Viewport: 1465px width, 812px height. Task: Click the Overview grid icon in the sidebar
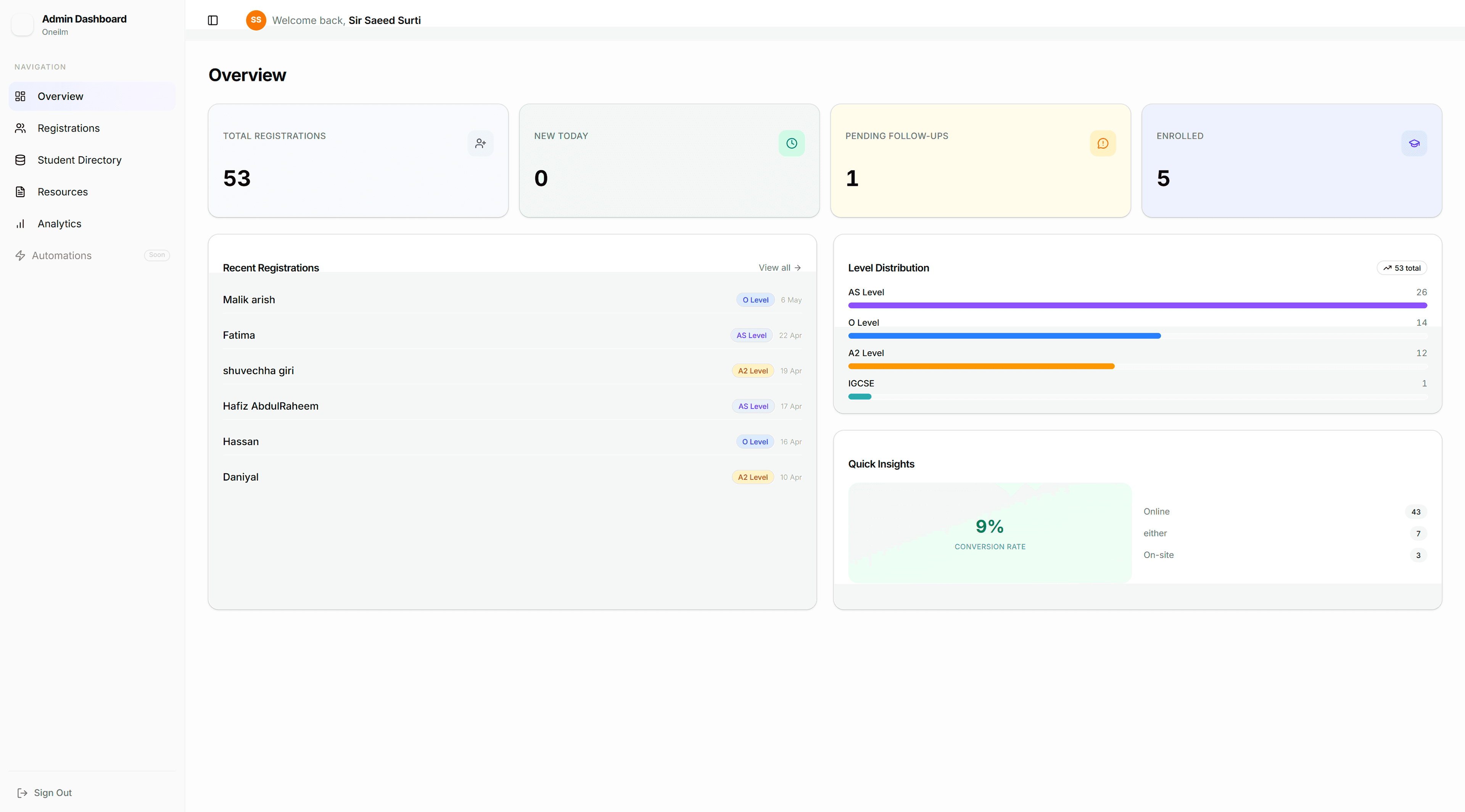(21, 96)
